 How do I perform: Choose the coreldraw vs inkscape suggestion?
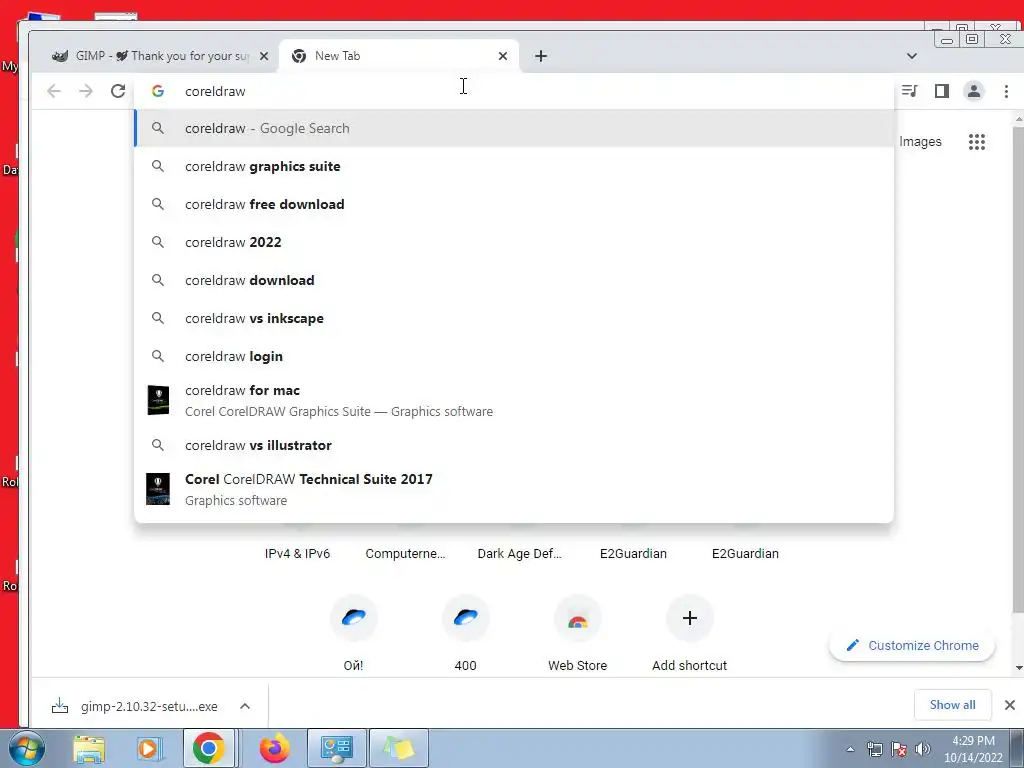coord(514,318)
